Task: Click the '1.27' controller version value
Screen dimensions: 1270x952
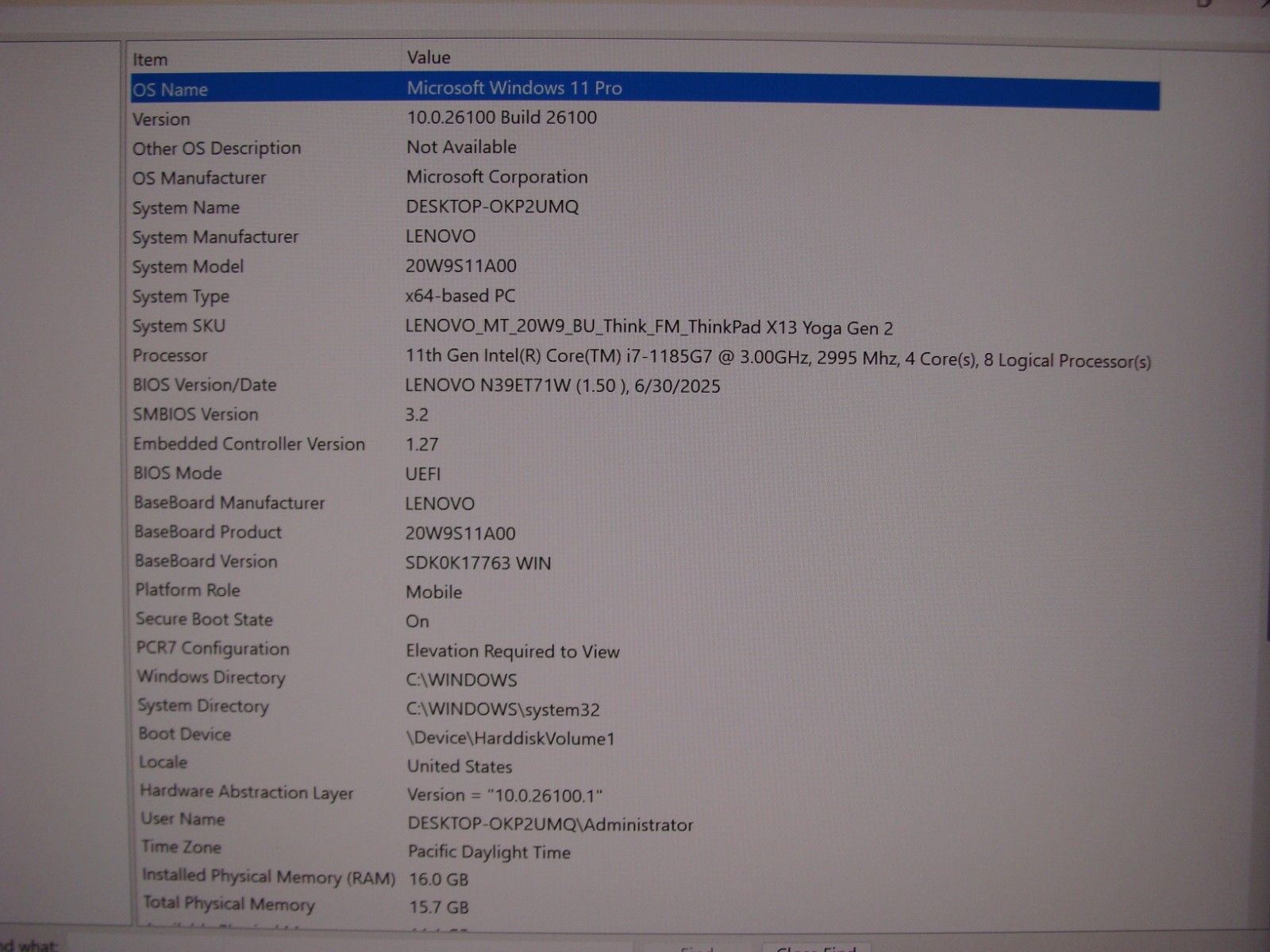Action: pyautogui.click(x=421, y=445)
